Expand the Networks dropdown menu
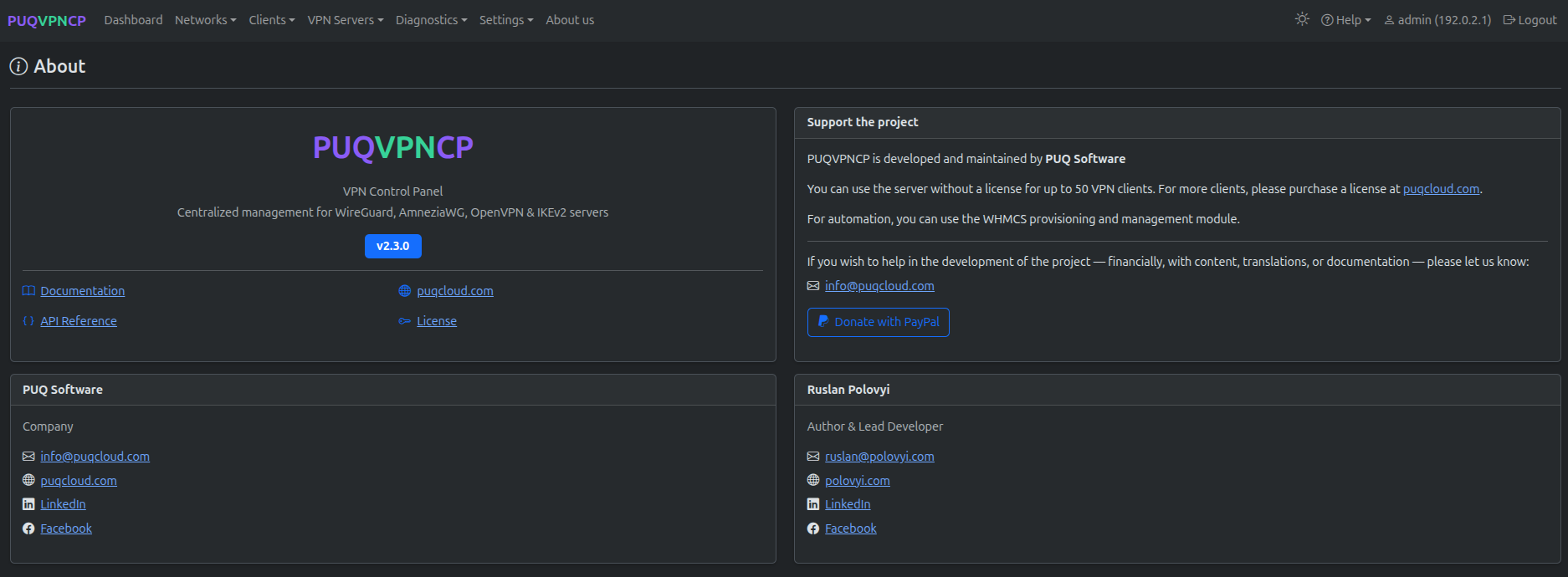Viewport: 1568px width, 577px height. pyautogui.click(x=206, y=20)
